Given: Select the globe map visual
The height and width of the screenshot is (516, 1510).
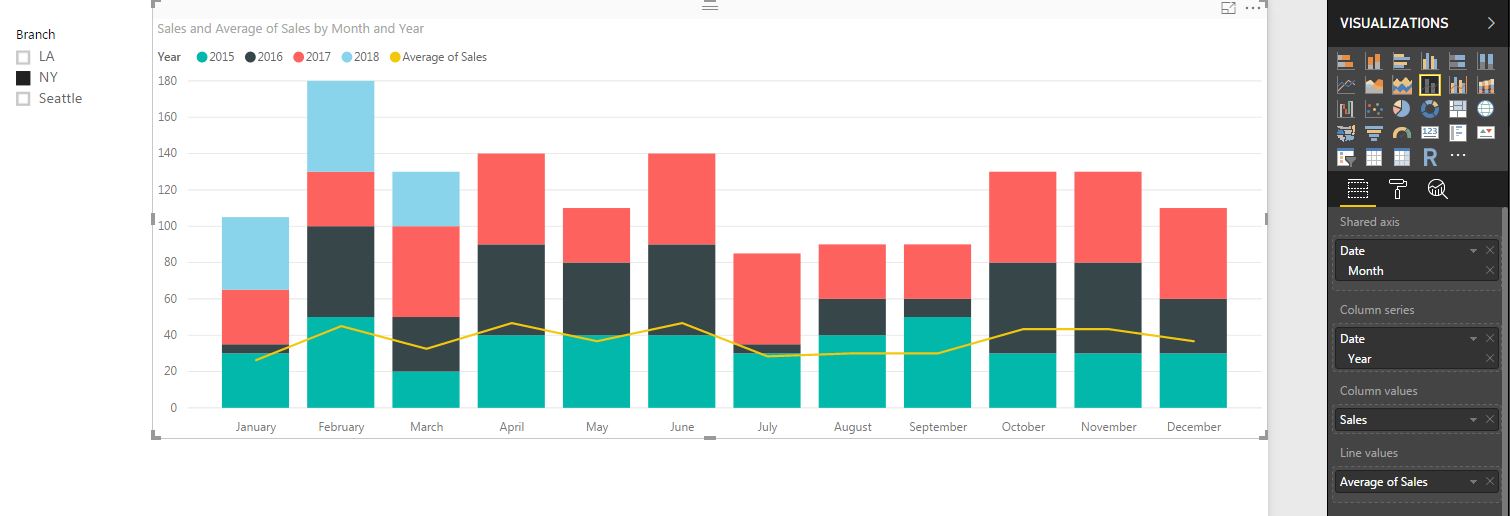Looking at the screenshot, I should click(x=1486, y=109).
